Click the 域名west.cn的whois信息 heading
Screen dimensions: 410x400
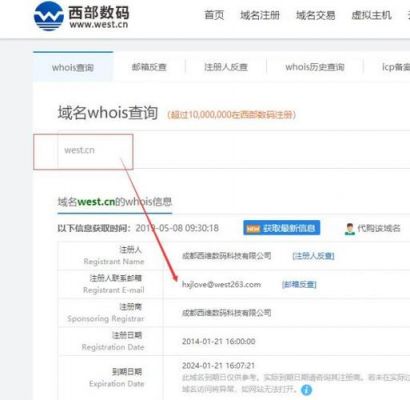(115, 202)
